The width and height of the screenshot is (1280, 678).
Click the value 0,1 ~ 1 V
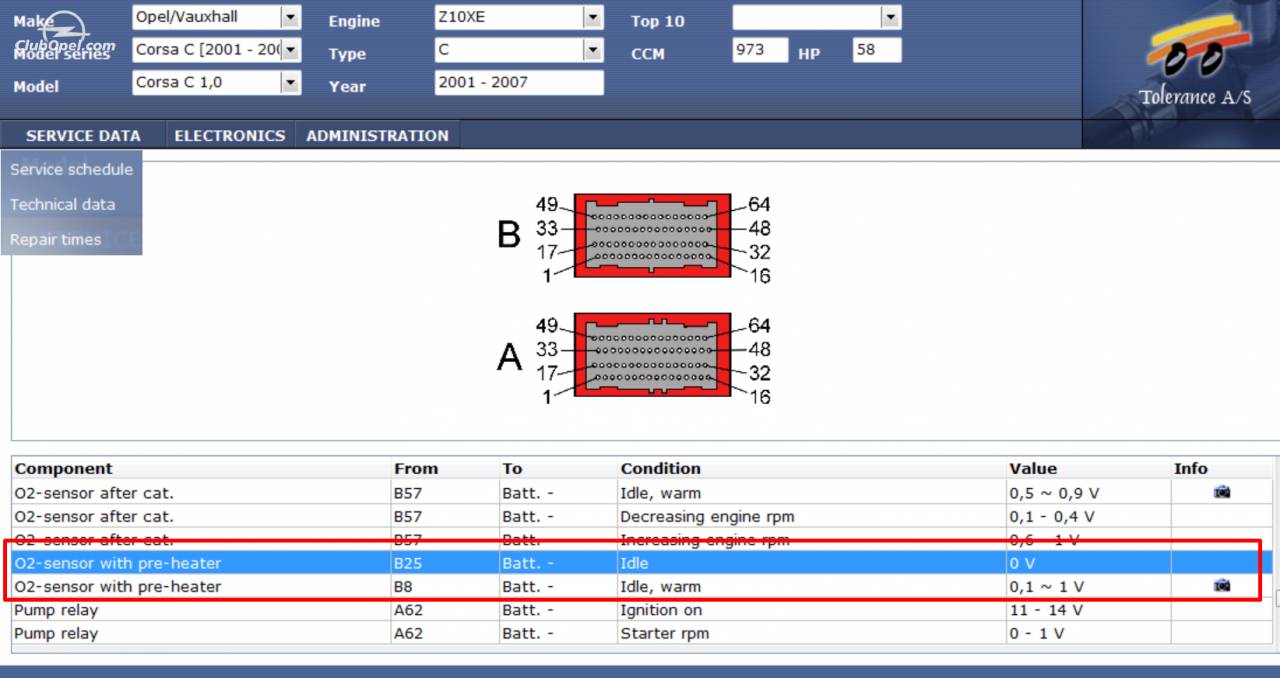coord(1046,587)
